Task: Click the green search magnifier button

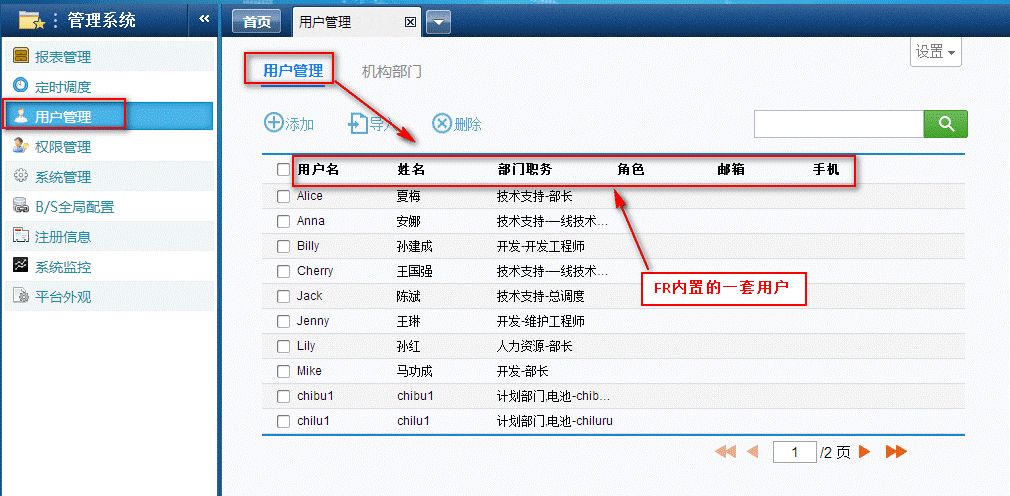Action: pyautogui.click(x=945, y=124)
